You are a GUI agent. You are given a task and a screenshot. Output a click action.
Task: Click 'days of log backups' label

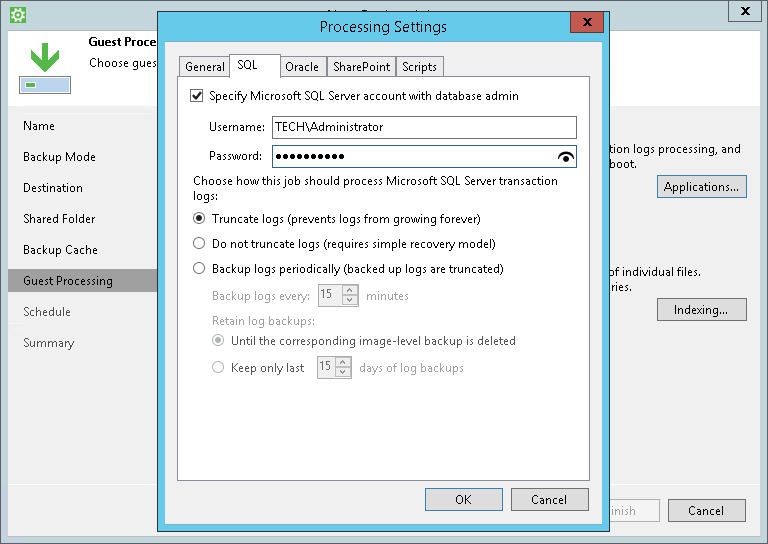411,368
